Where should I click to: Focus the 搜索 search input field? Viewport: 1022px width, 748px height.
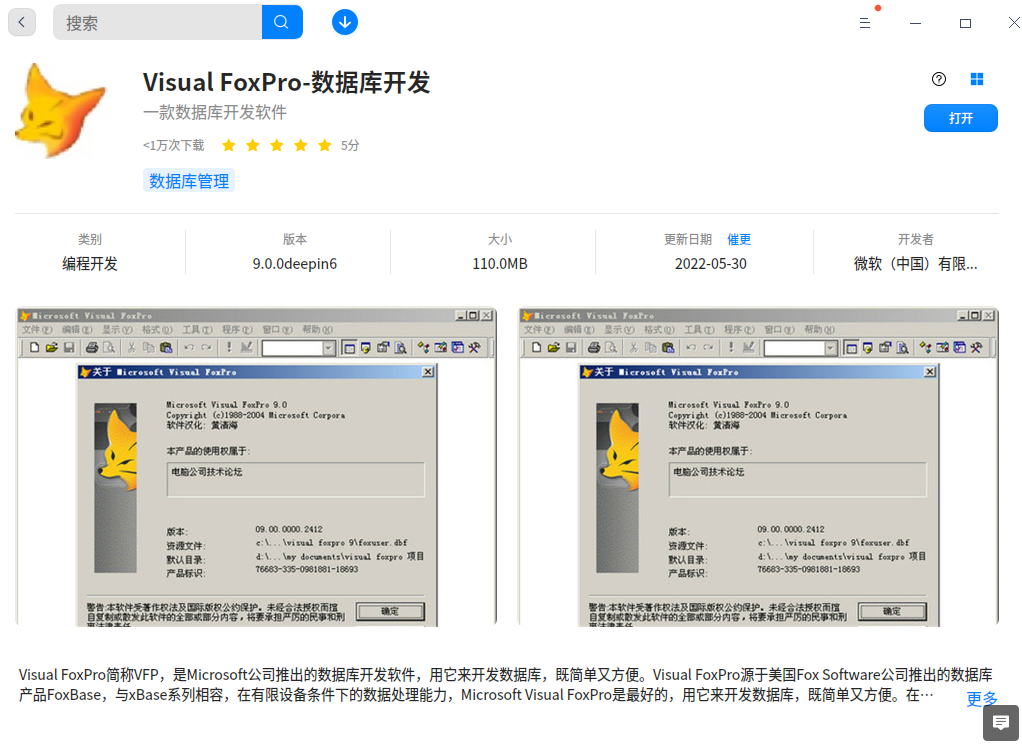(x=158, y=22)
